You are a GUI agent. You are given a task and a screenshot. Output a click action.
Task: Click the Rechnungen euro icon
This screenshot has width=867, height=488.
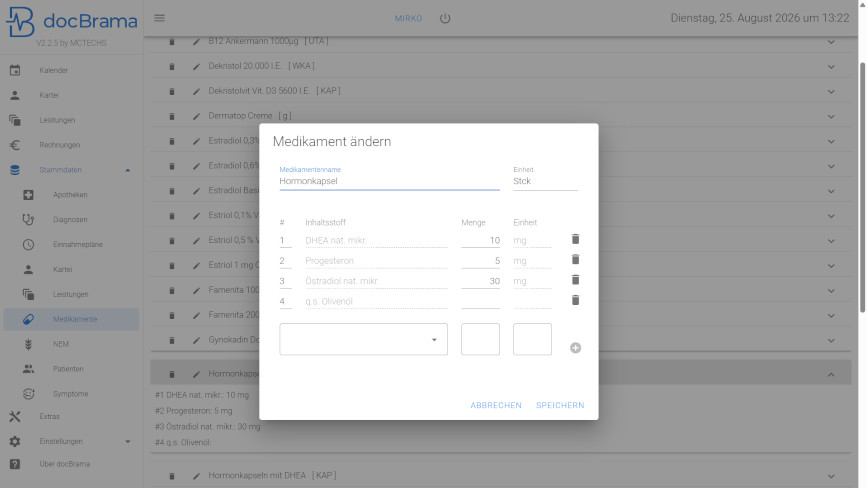click(x=15, y=145)
